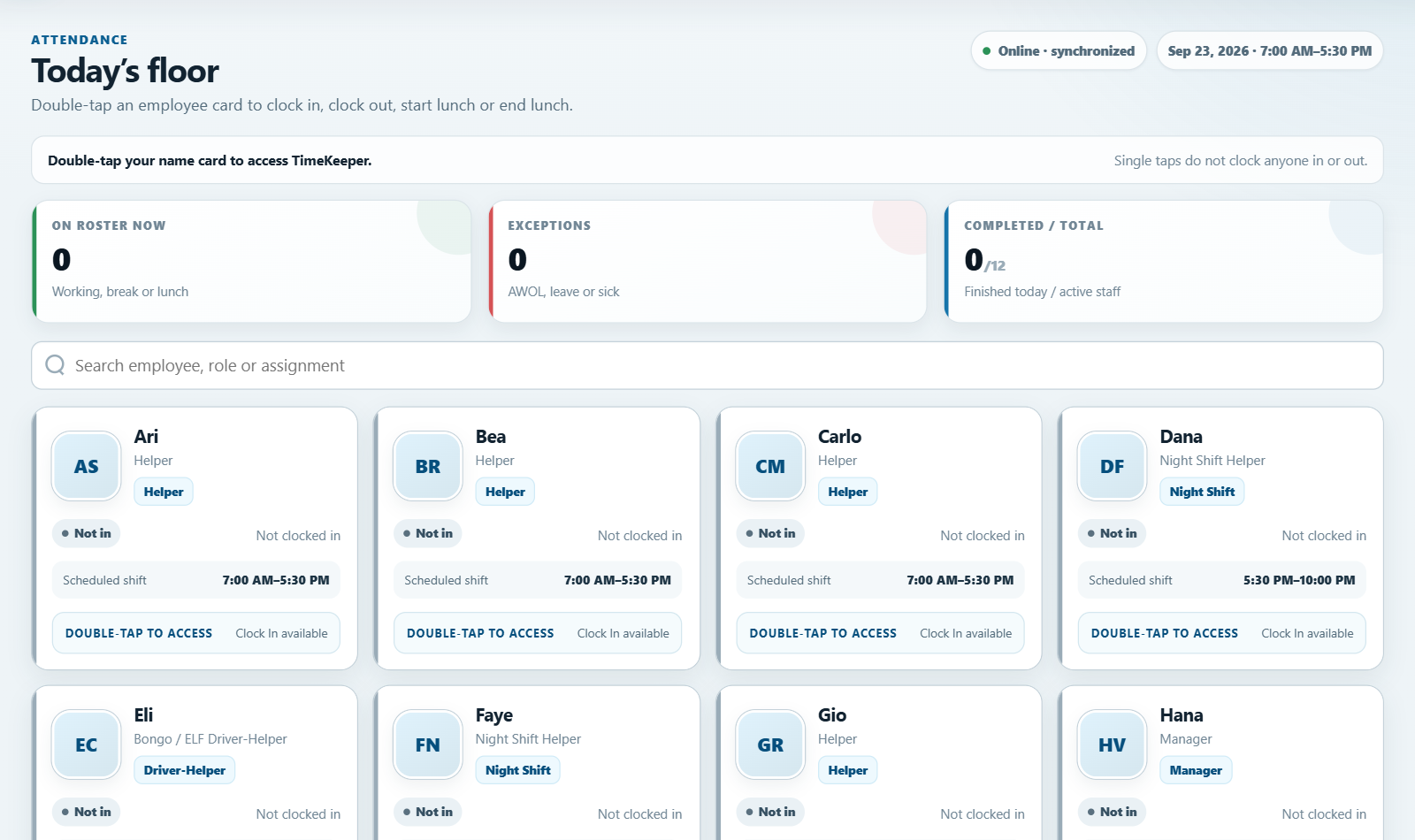Click the date and shift hours pill
This screenshot has width=1415, height=840.
click(x=1270, y=51)
